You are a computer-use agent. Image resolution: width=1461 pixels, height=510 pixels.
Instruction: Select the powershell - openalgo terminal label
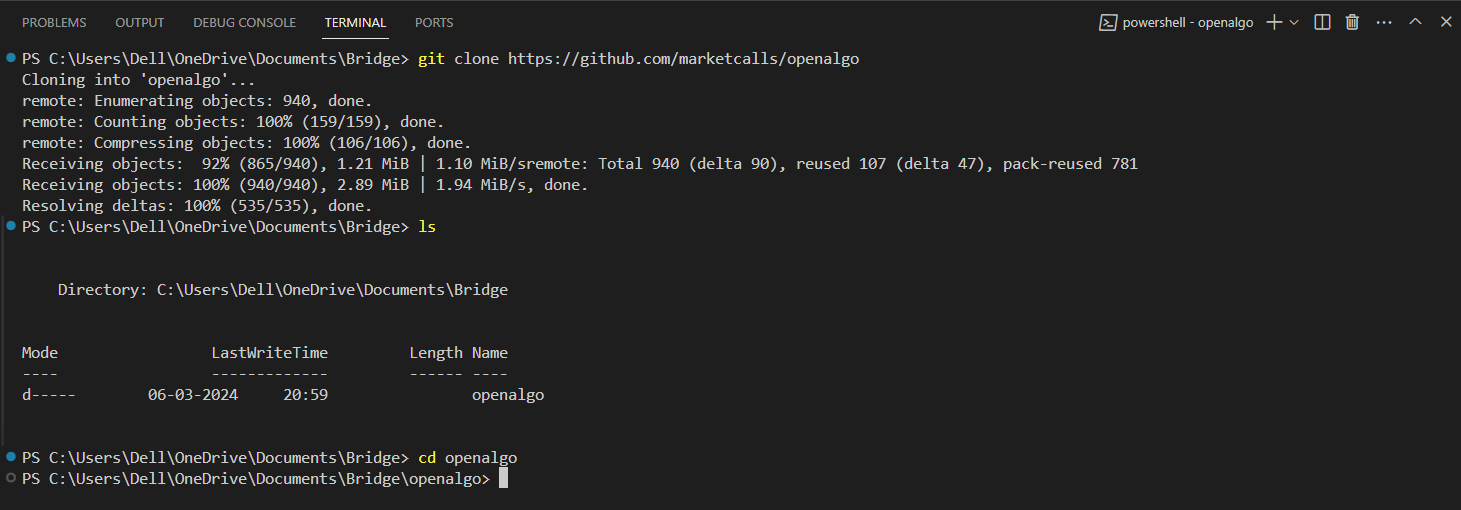click(x=1187, y=22)
